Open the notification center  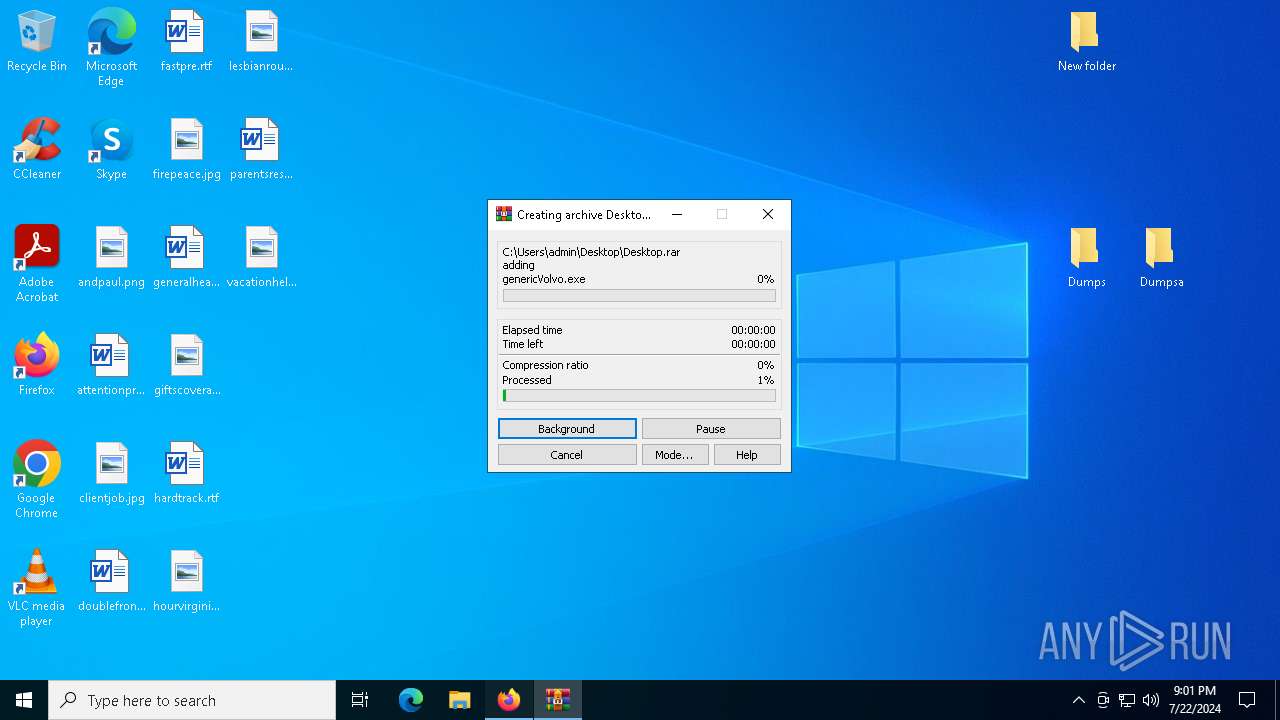(x=1247, y=700)
